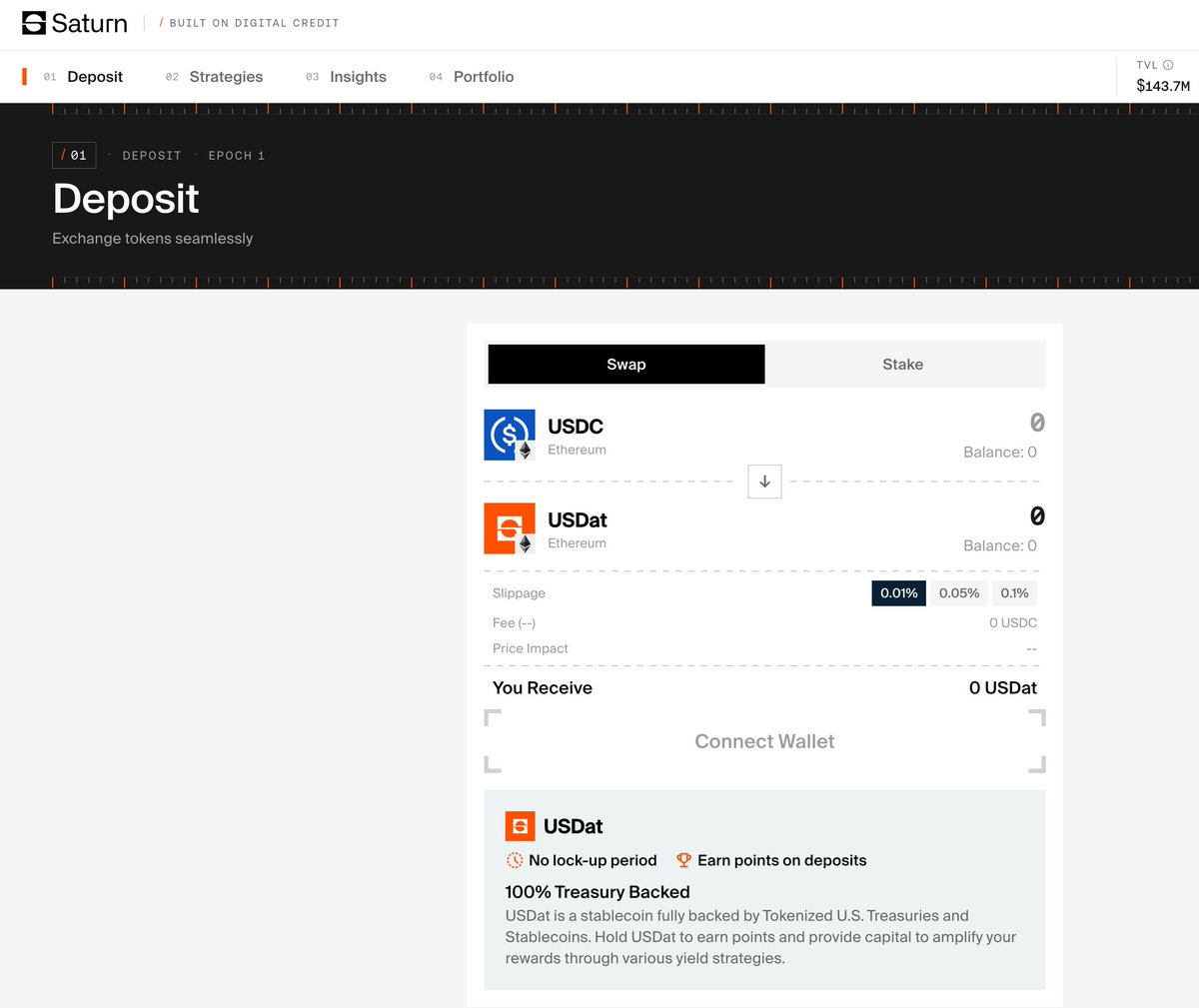Screen dimensions: 1199x1008
Task: Click the USDC token icon
Action: coord(510,435)
